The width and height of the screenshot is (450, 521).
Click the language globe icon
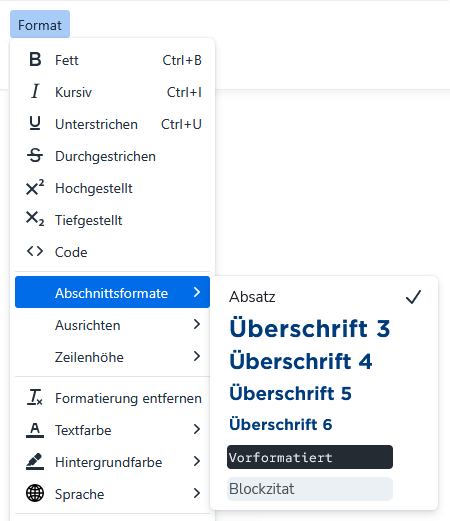point(35,493)
